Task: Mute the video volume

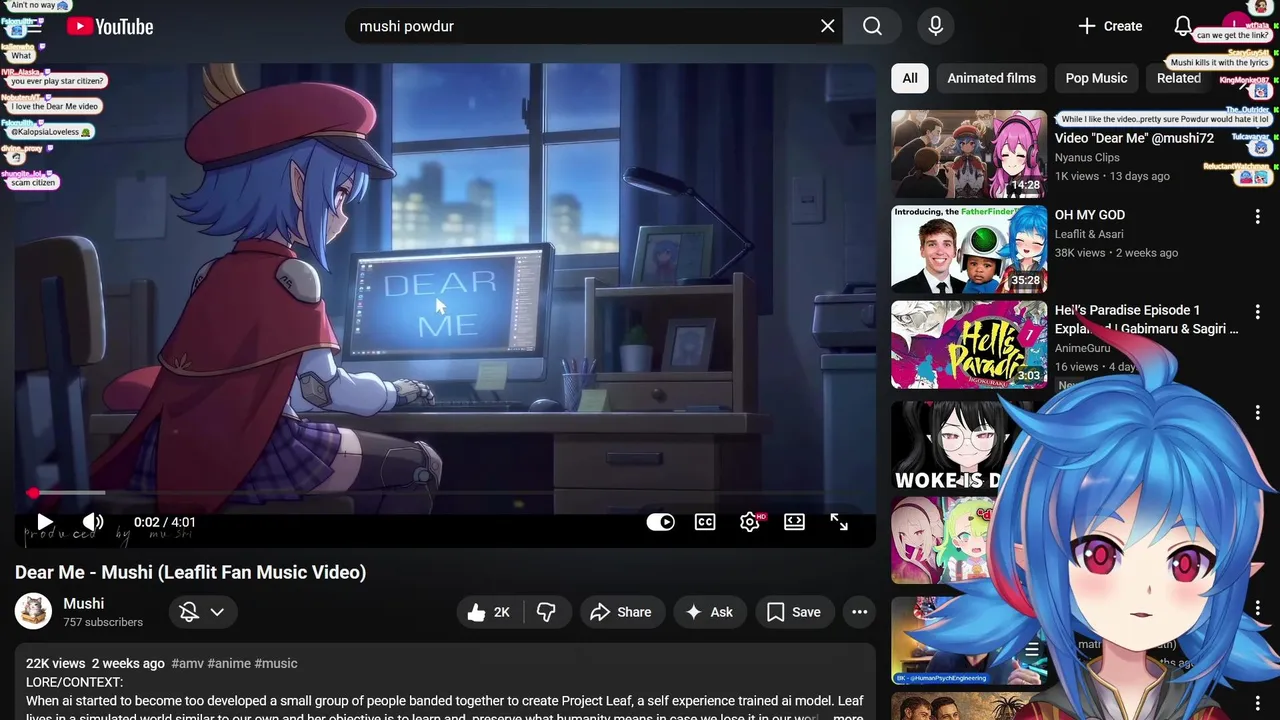Action: [93, 522]
